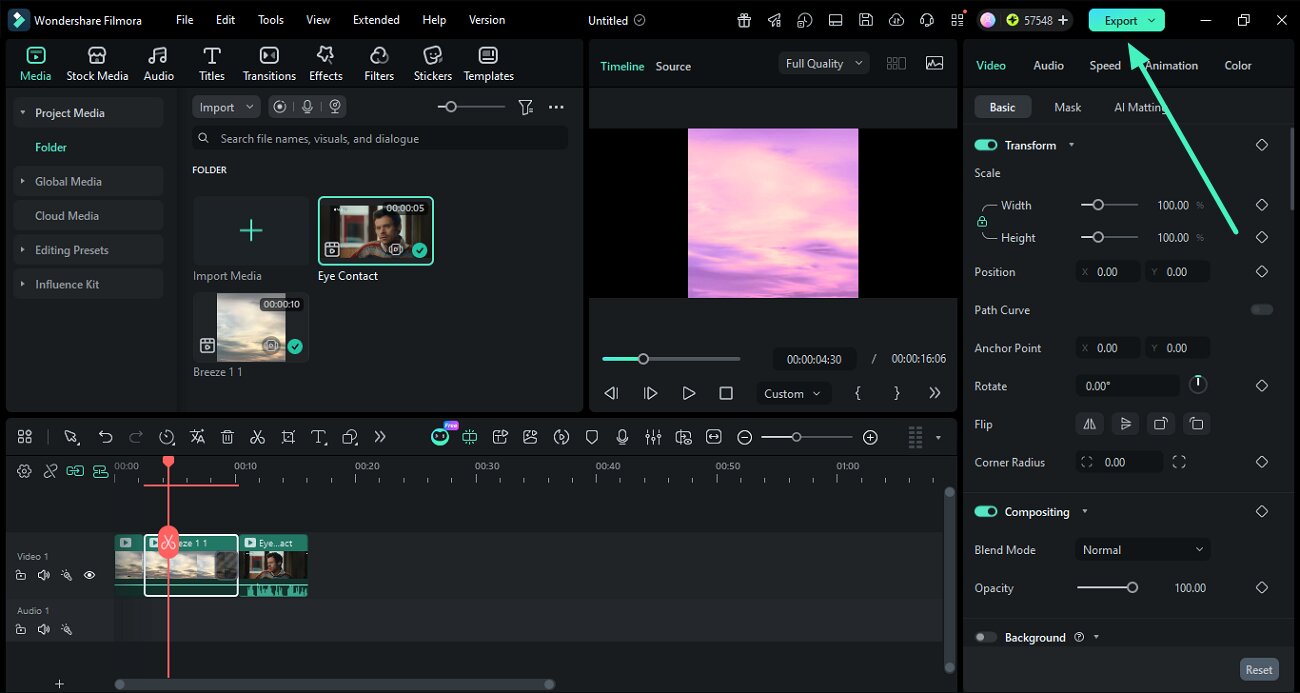
Task: Open the Stickers panel
Action: tap(432, 64)
